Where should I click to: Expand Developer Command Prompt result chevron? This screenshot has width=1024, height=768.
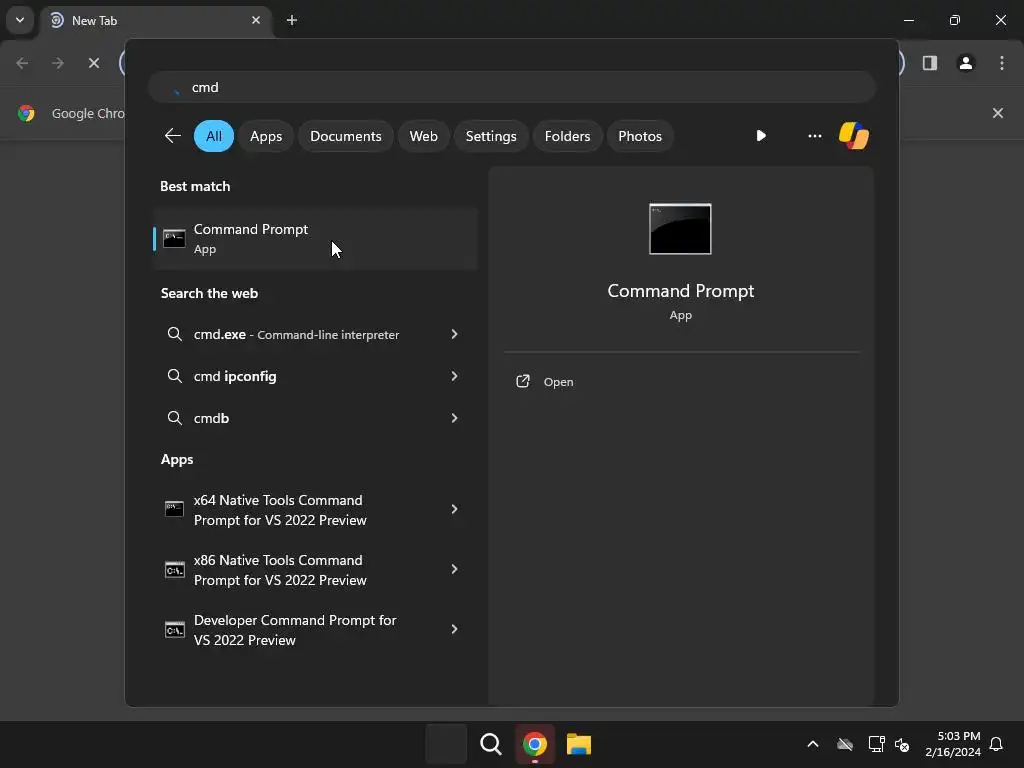point(455,629)
